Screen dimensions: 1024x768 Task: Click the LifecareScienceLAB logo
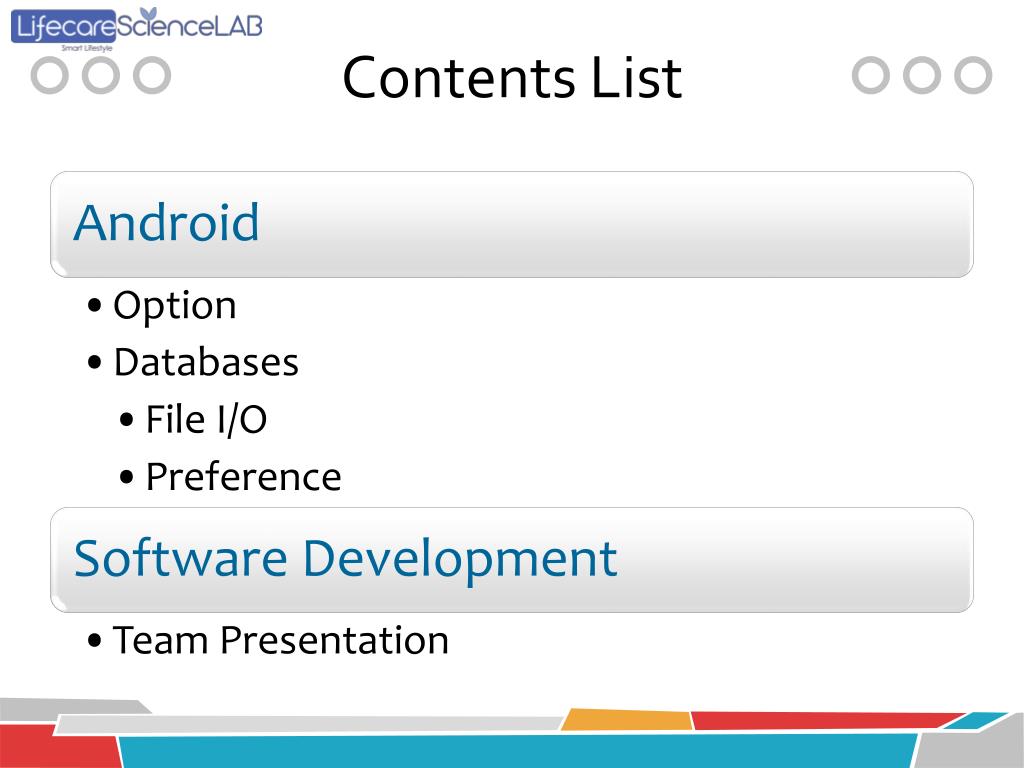pos(136,28)
